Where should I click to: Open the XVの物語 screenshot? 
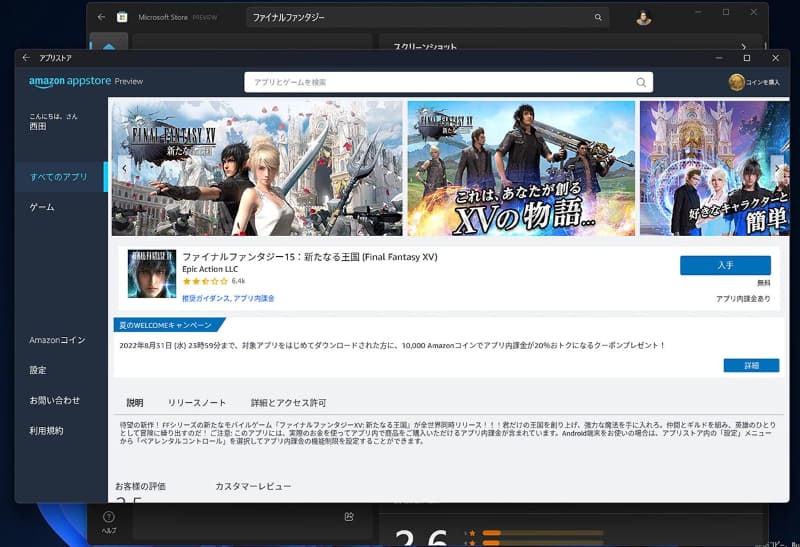[521, 168]
